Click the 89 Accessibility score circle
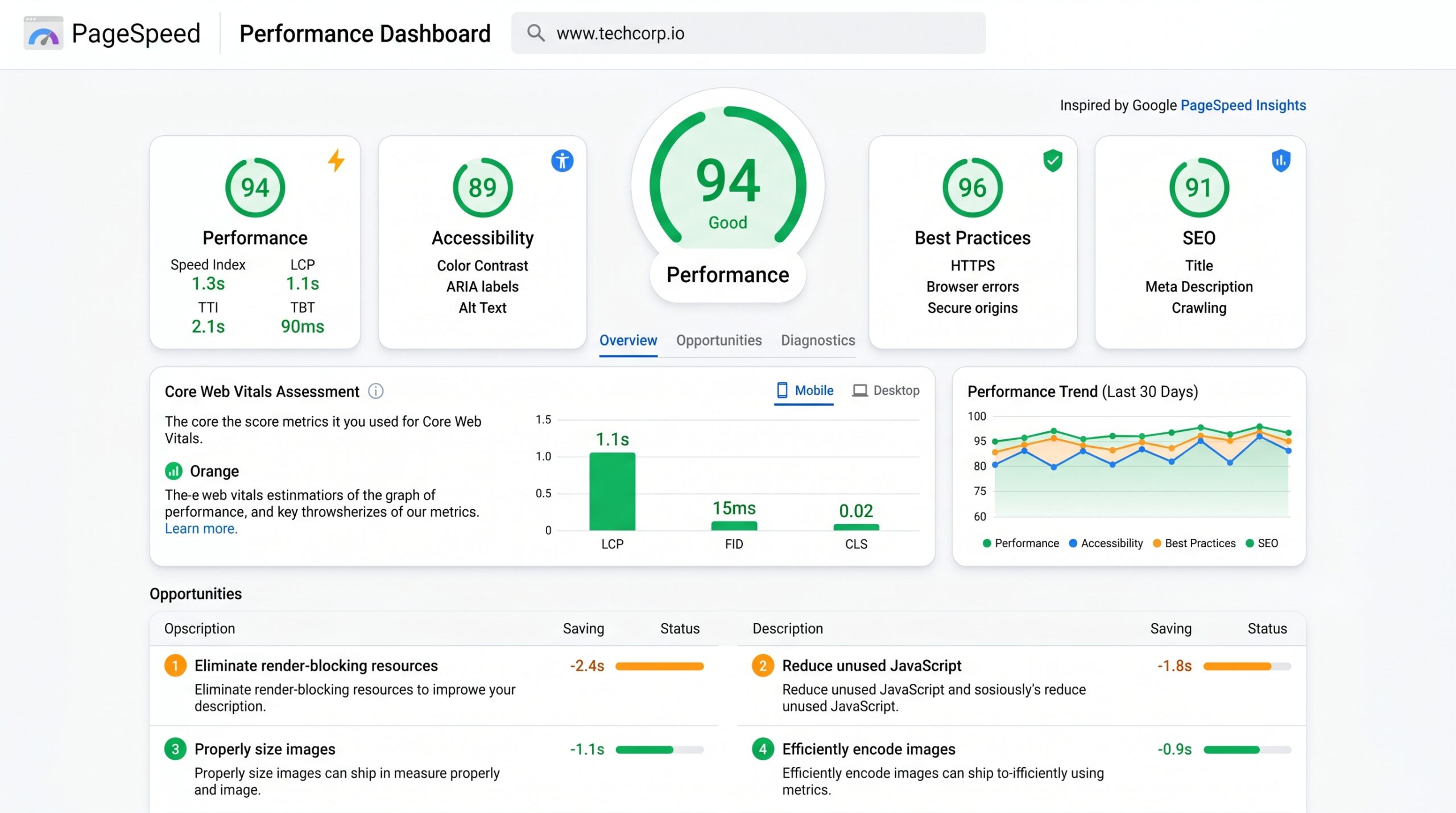The height and width of the screenshot is (813, 1456). click(482, 188)
